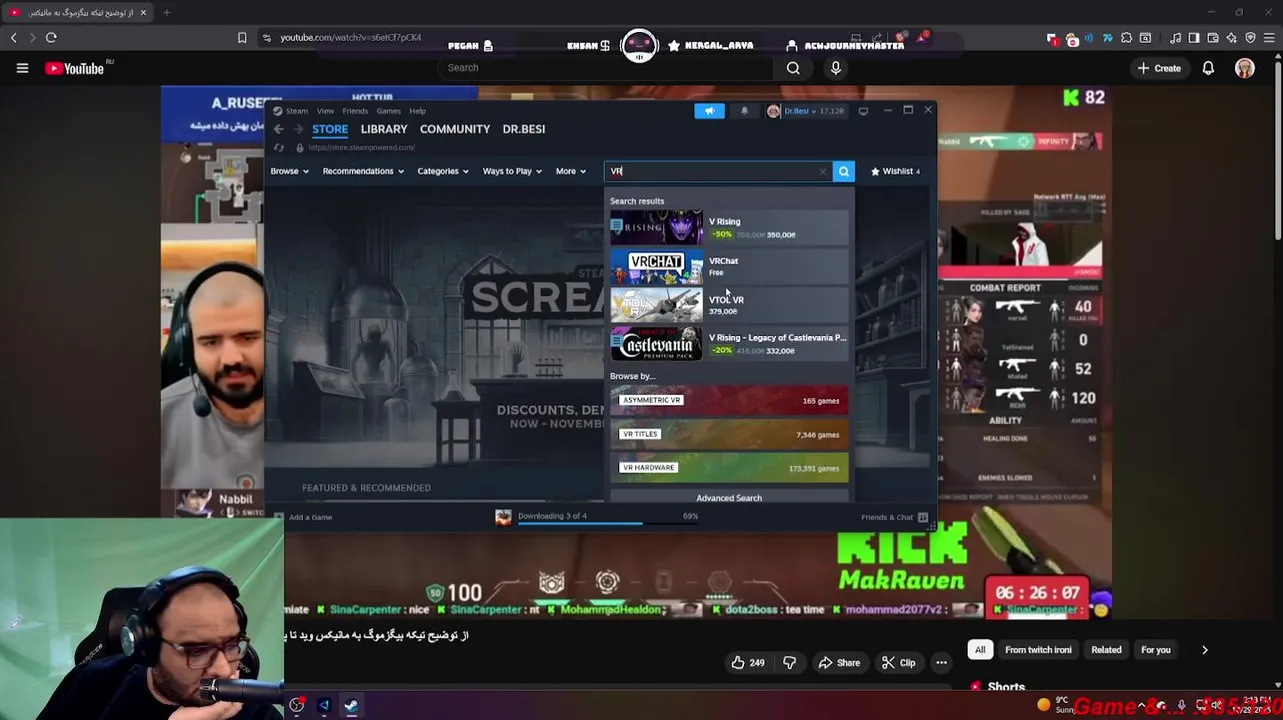This screenshot has width=1283, height=720.
Task: Click Steam Big Picture monitor icon
Action: pyautogui.click(x=863, y=111)
